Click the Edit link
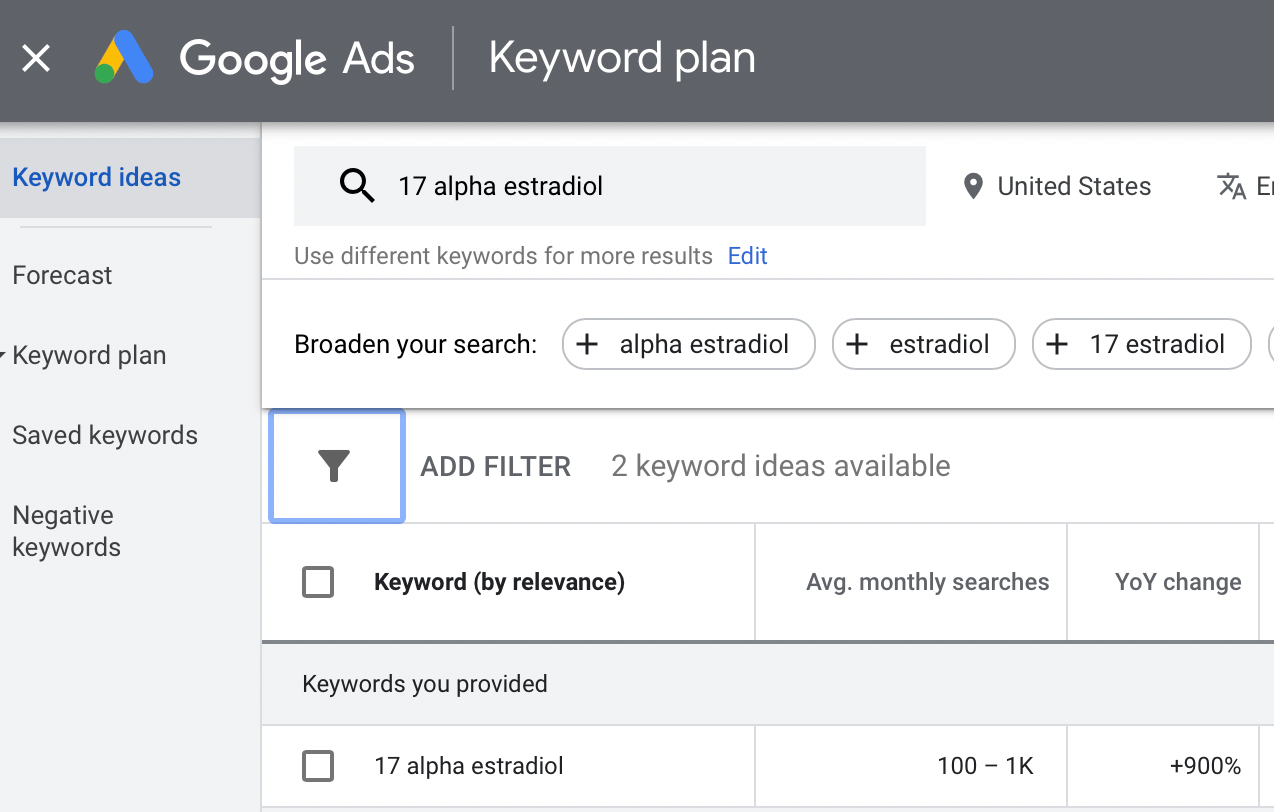Viewport: 1274px width, 812px height. pos(747,256)
